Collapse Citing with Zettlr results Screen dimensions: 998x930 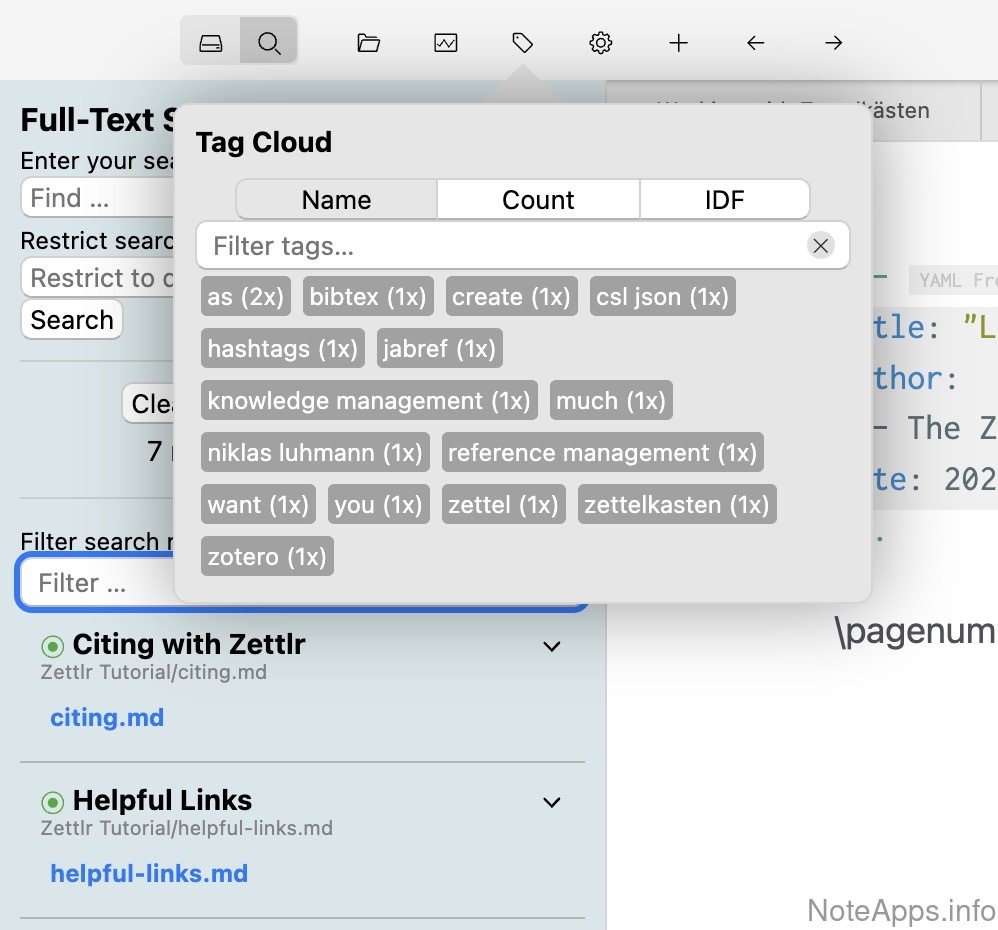(x=551, y=647)
